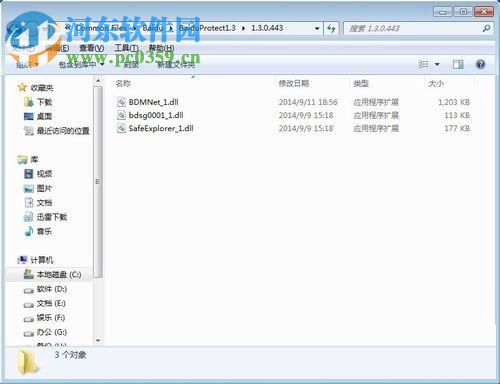Select 本地磁盘 (C:) label in navigation tree
The width and height of the screenshot is (500, 384).
pyautogui.click(x=59, y=275)
